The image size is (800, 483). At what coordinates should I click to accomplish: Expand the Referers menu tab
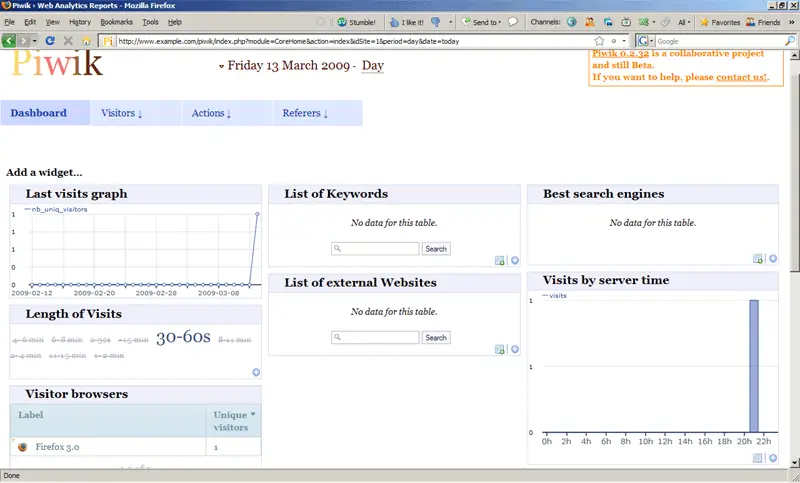317,113
